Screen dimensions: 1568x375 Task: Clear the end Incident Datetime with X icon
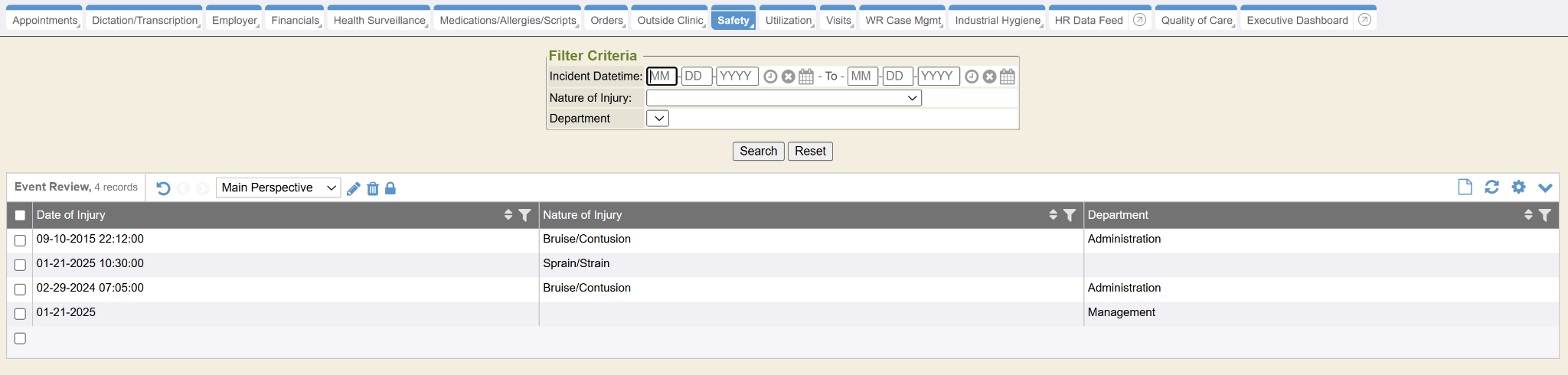pos(989,77)
